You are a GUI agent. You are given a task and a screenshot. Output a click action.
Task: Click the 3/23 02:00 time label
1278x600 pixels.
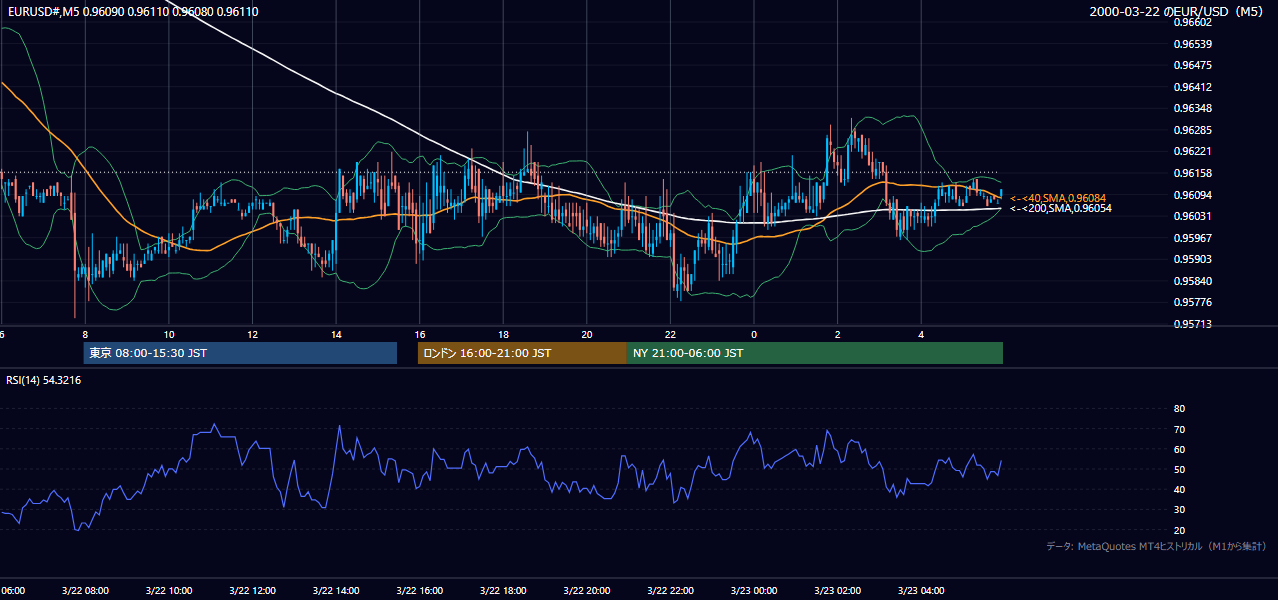(836, 591)
